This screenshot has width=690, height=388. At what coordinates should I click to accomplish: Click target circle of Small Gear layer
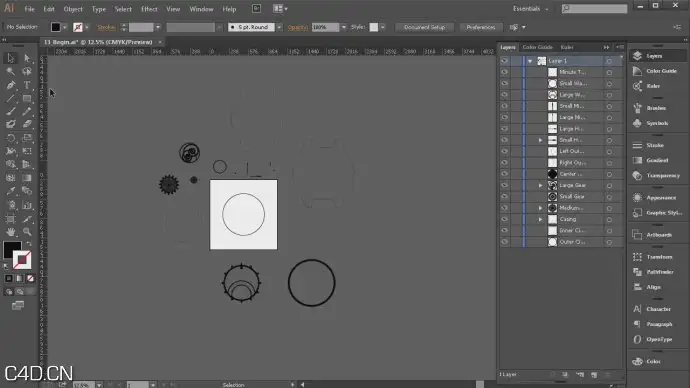click(609, 197)
